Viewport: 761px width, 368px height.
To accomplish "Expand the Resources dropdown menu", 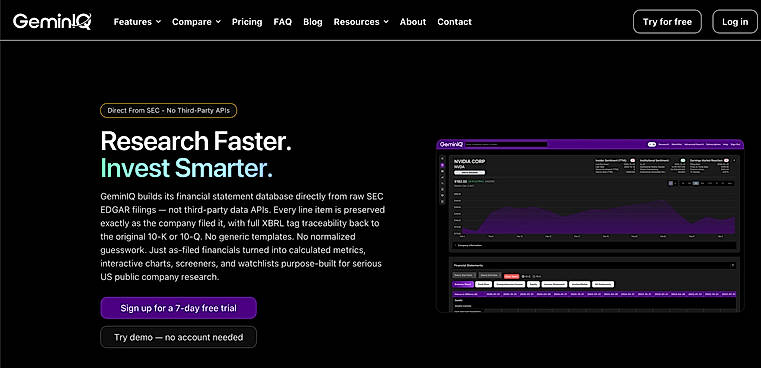I will point(361,22).
